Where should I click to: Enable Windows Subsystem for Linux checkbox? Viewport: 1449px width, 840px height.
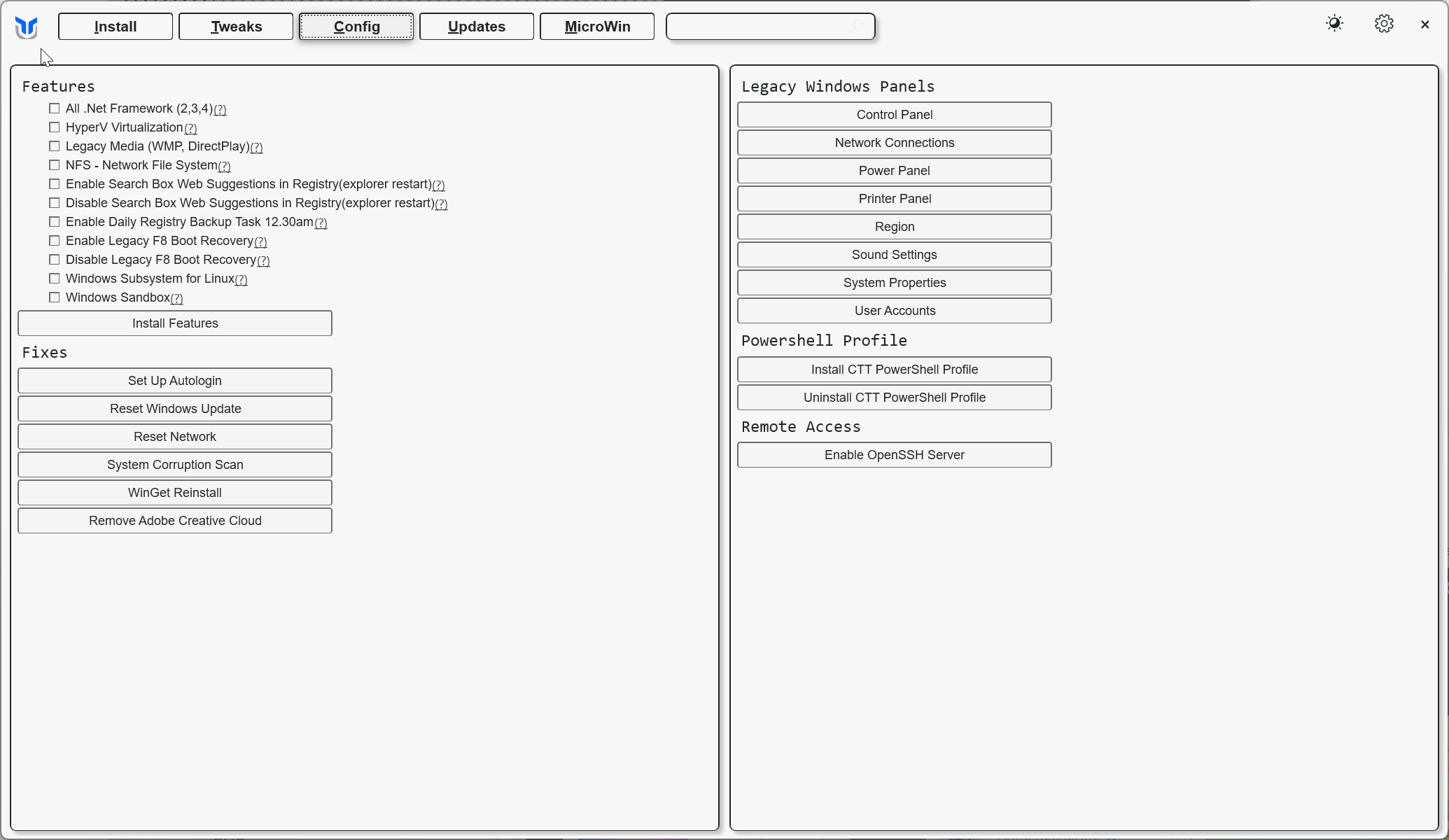[x=55, y=279]
